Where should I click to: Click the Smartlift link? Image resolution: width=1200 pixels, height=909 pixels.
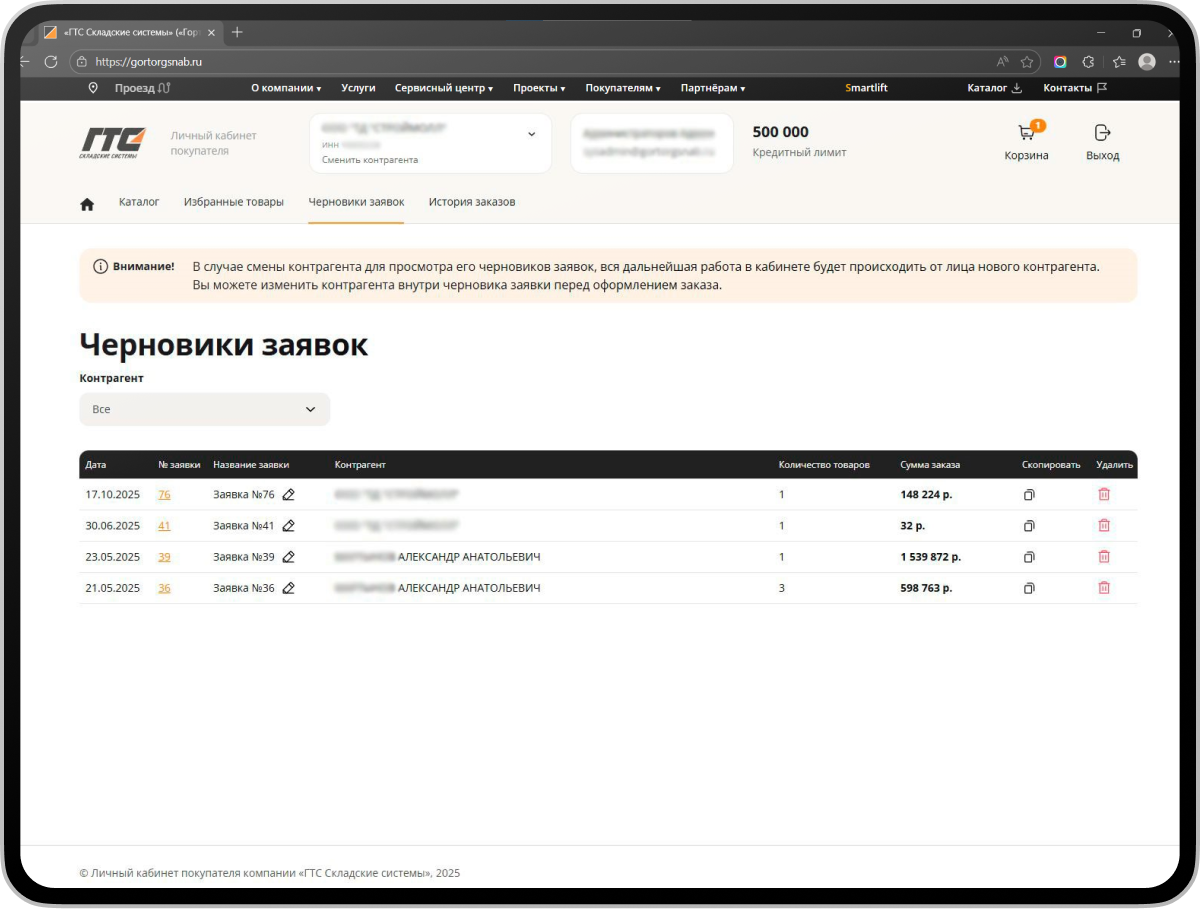point(866,88)
